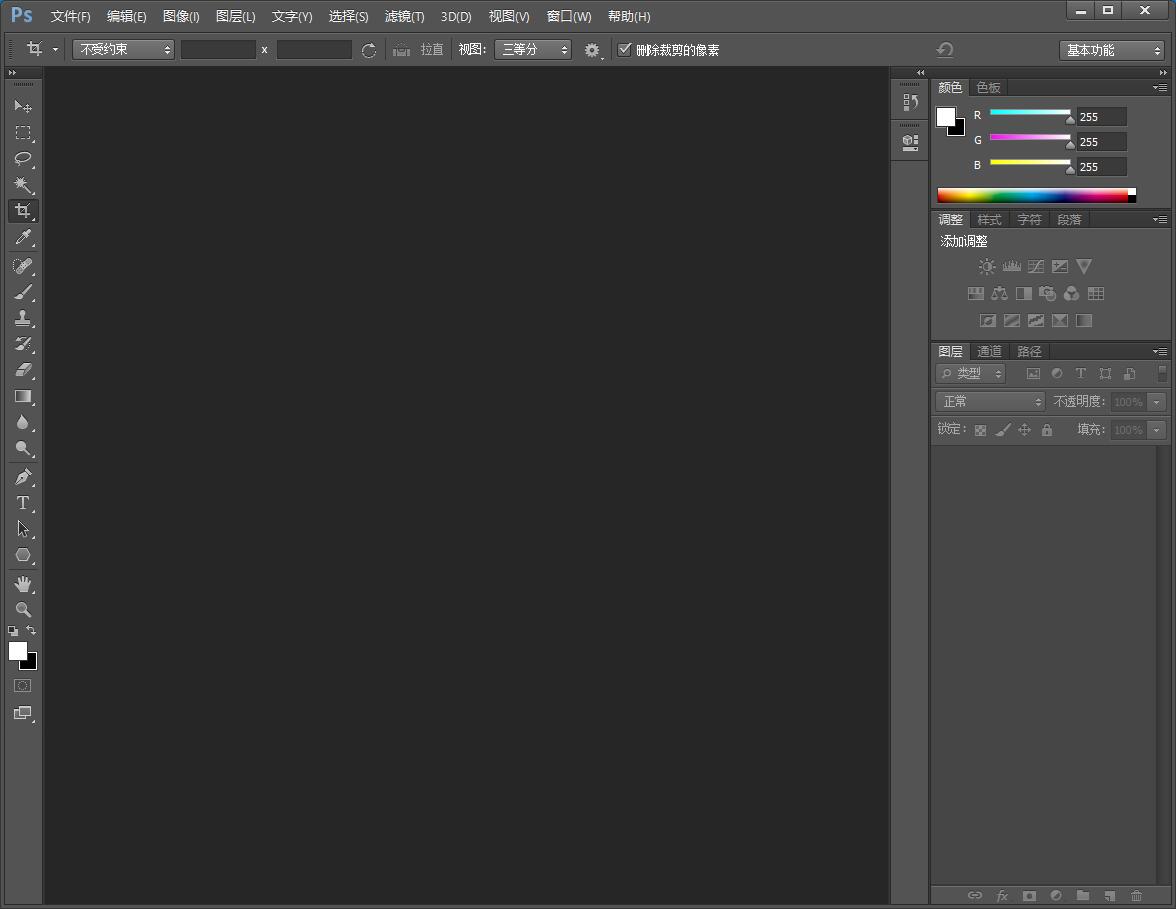The height and width of the screenshot is (909, 1176).
Task: Click the delete layer trash button
Action: point(1136,896)
